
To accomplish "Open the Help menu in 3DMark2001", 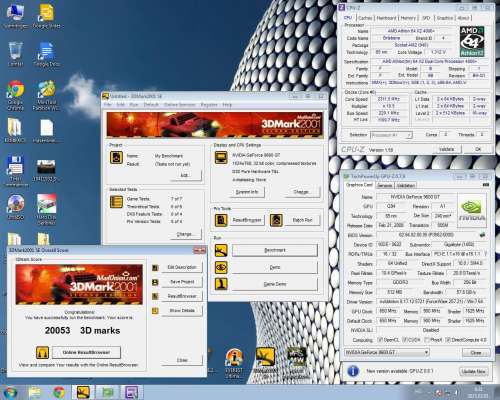I will coord(227,105).
